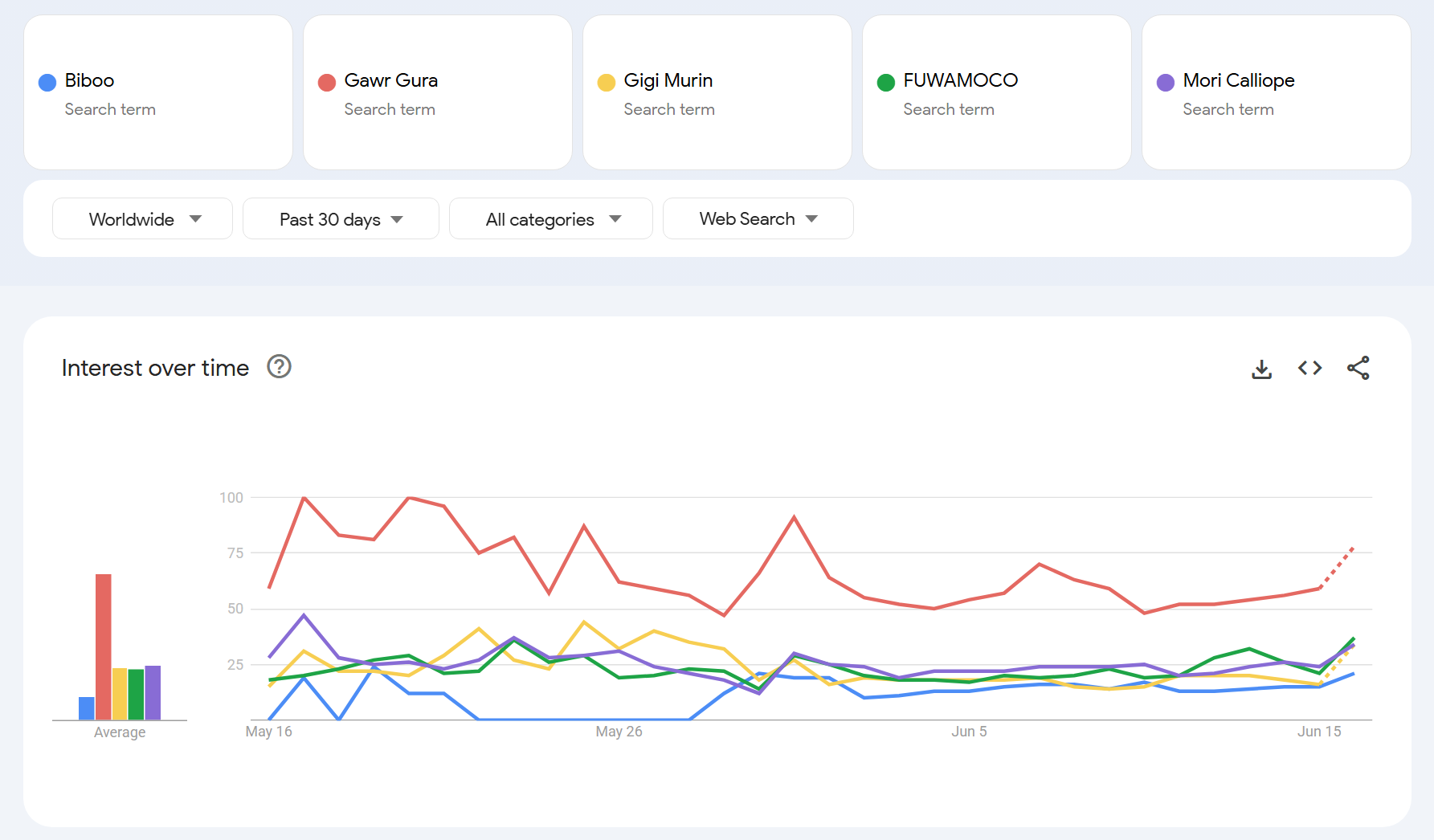Click the Jun 5 axis label
This screenshot has width=1434, height=840.
[x=969, y=732]
